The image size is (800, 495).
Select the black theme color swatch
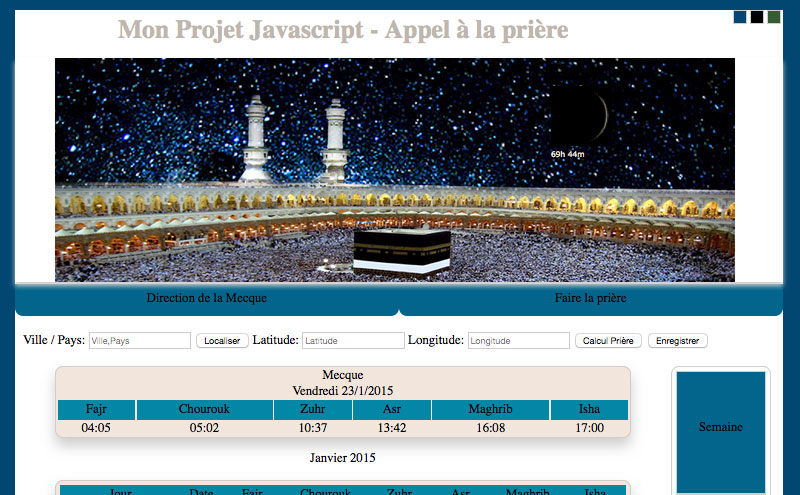pyautogui.click(x=757, y=17)
